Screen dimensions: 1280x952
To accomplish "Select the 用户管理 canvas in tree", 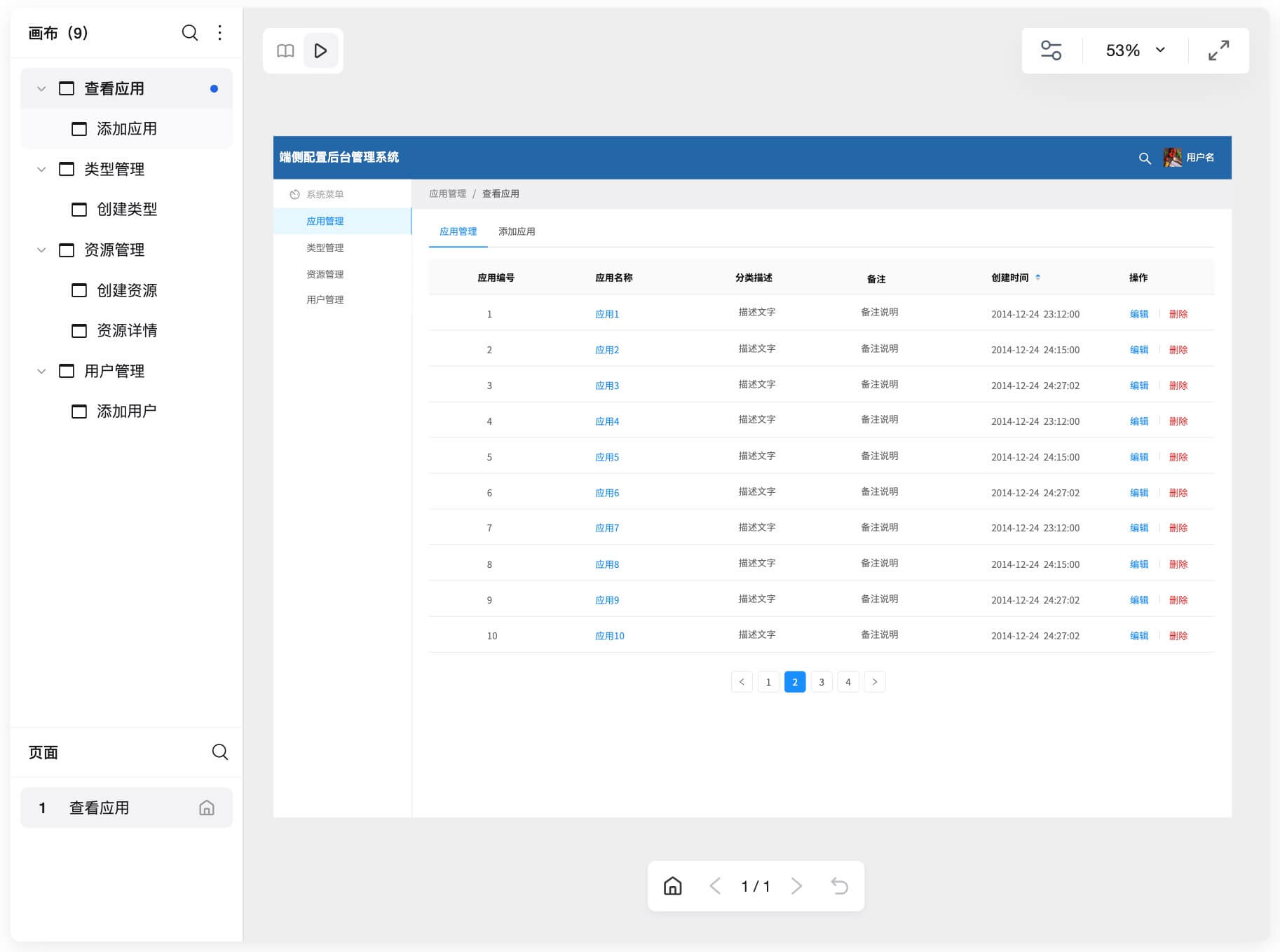I will (126, 371).
